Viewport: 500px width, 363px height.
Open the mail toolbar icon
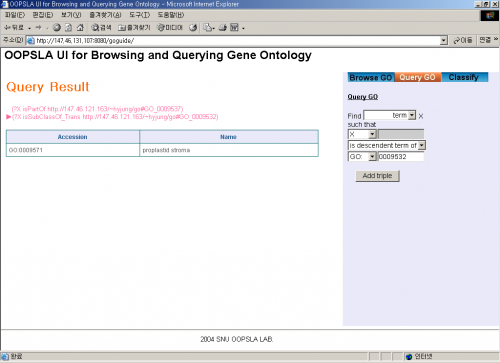click(x=208, y=28)
